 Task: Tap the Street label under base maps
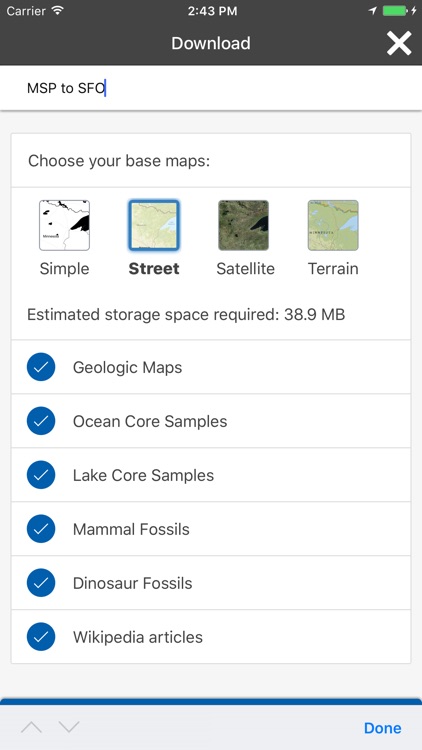(154, 268)
